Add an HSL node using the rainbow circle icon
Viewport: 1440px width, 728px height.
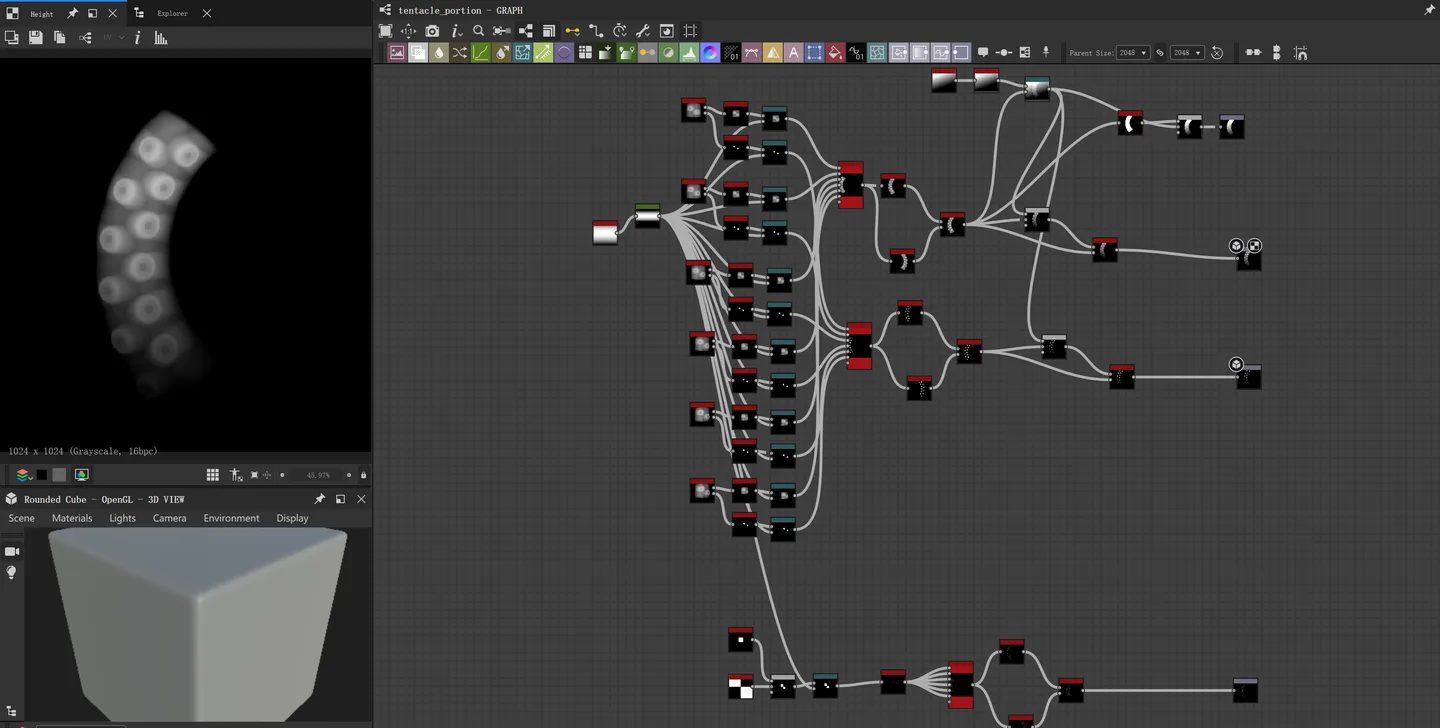click(x=710, y=53)
